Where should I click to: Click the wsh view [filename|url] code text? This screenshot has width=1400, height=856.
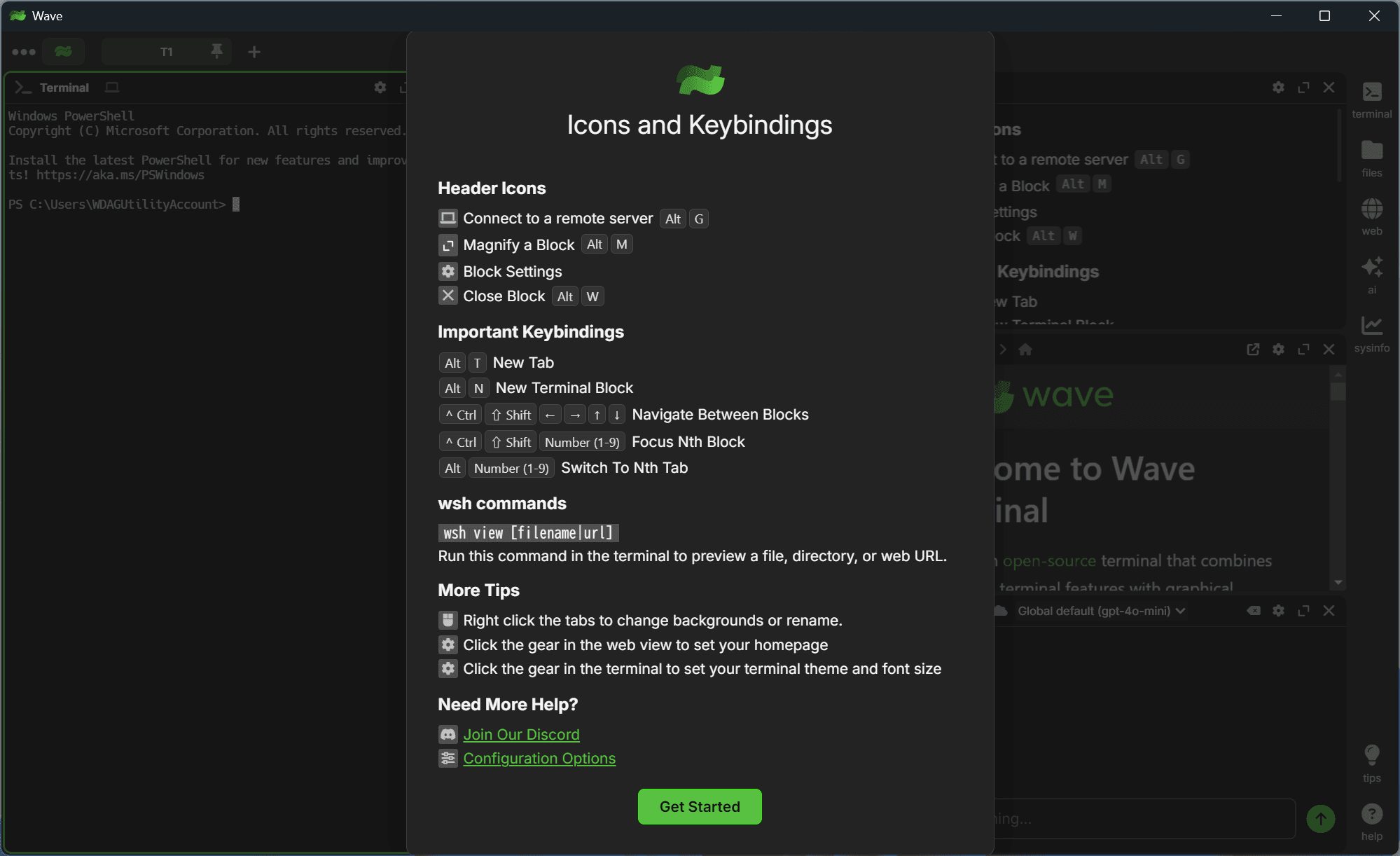(x=528, y=533)
